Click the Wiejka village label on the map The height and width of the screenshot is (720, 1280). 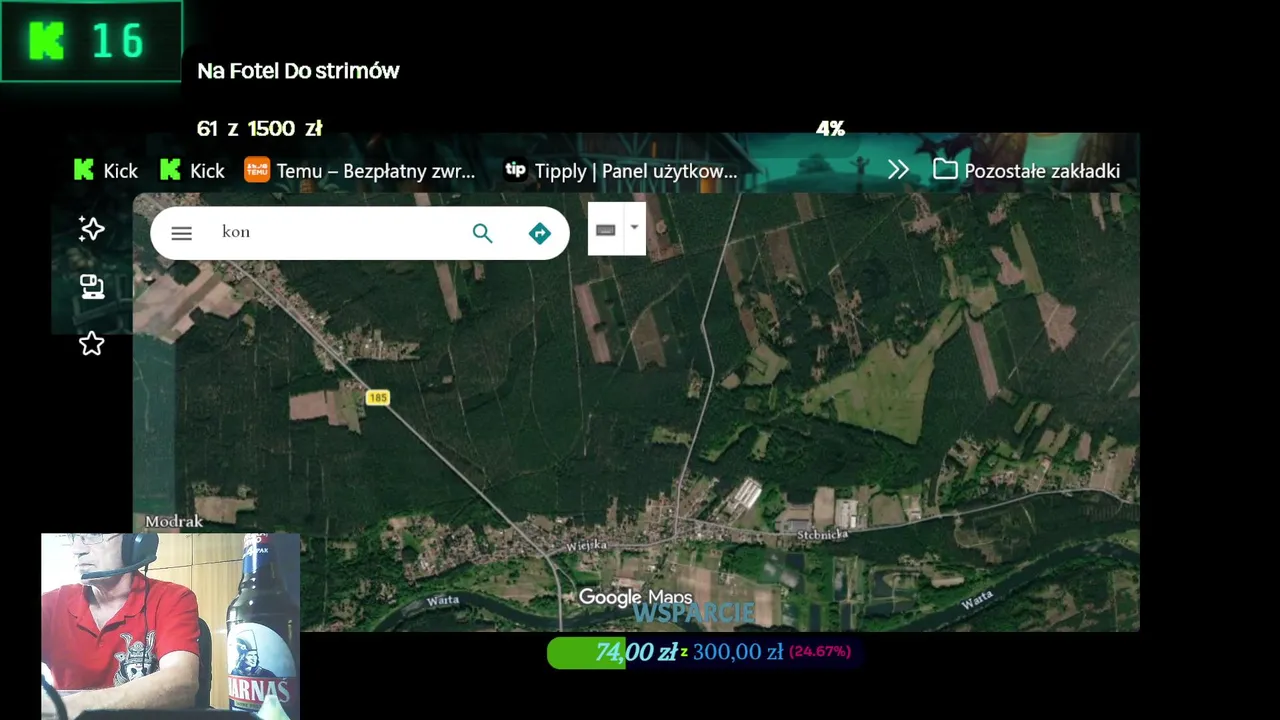(586, 546)
